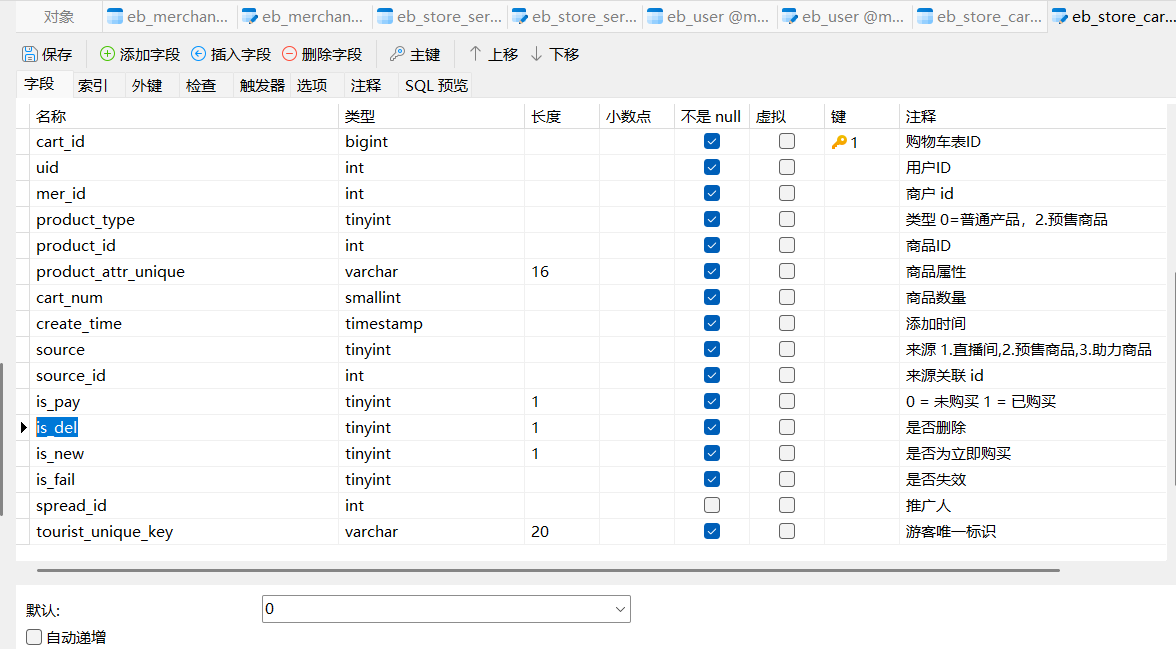Click the horizontal scrollbar below the field grid
The image size is (1176, 649).
pyautogui.click(x=548, y=570)
